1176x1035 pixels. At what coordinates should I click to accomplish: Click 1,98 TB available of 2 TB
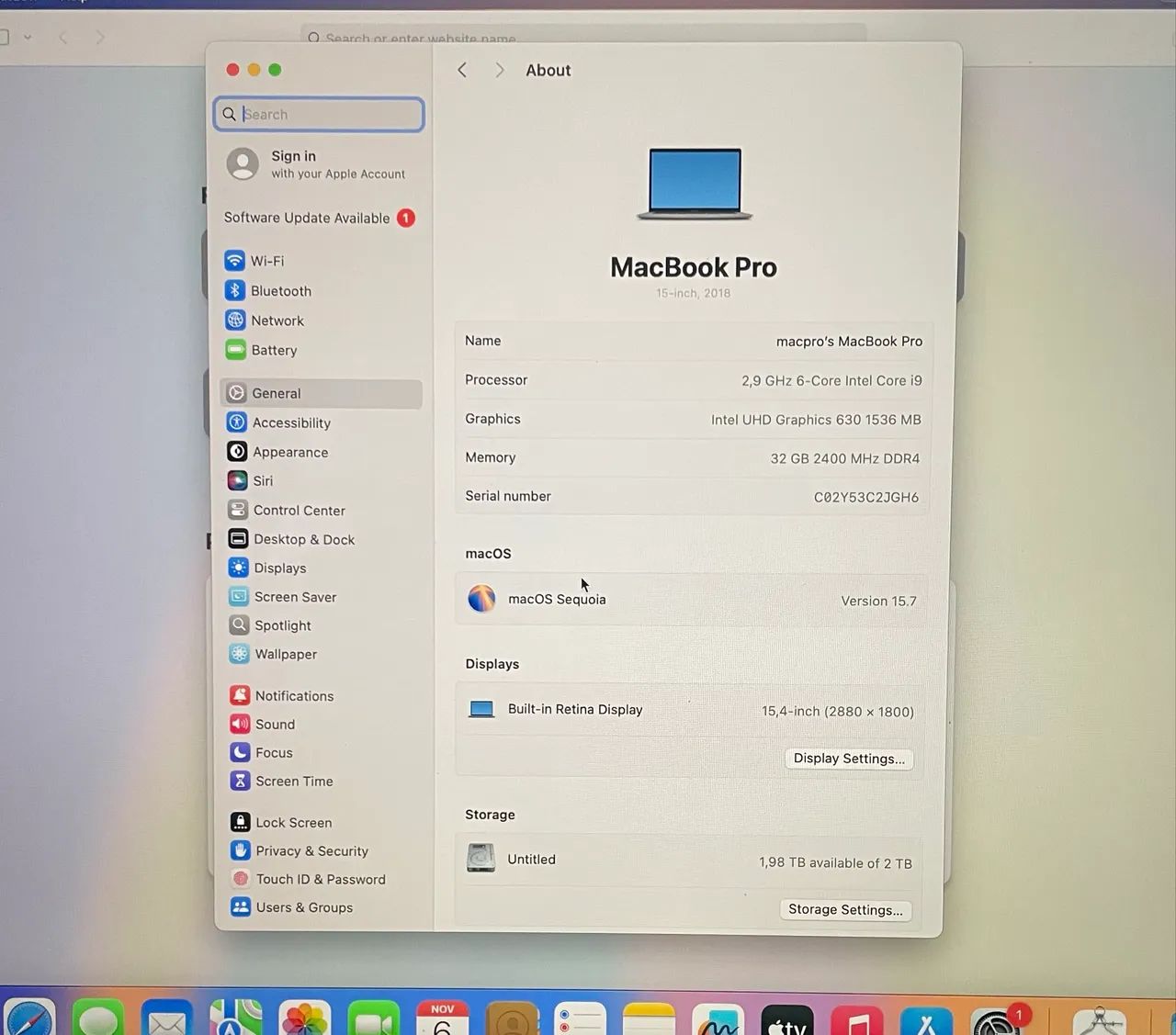[x=835, y=862]
